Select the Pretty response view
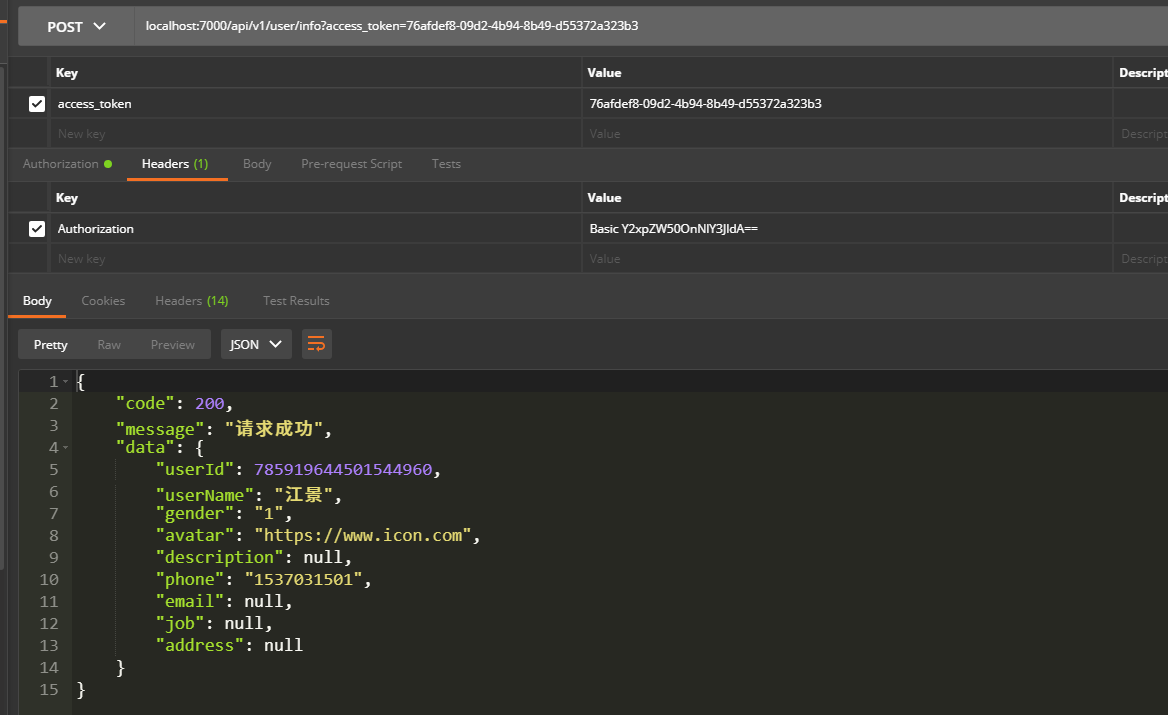The image size is (1168, 715). point(50,344)
